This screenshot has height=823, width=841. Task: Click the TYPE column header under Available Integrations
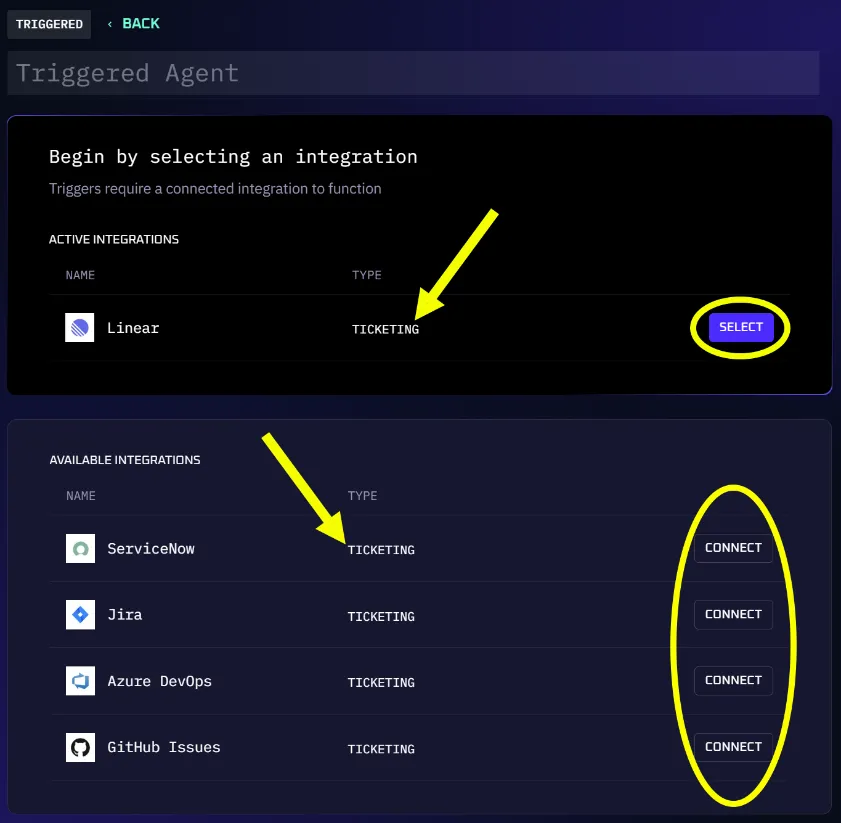(362, 495)
